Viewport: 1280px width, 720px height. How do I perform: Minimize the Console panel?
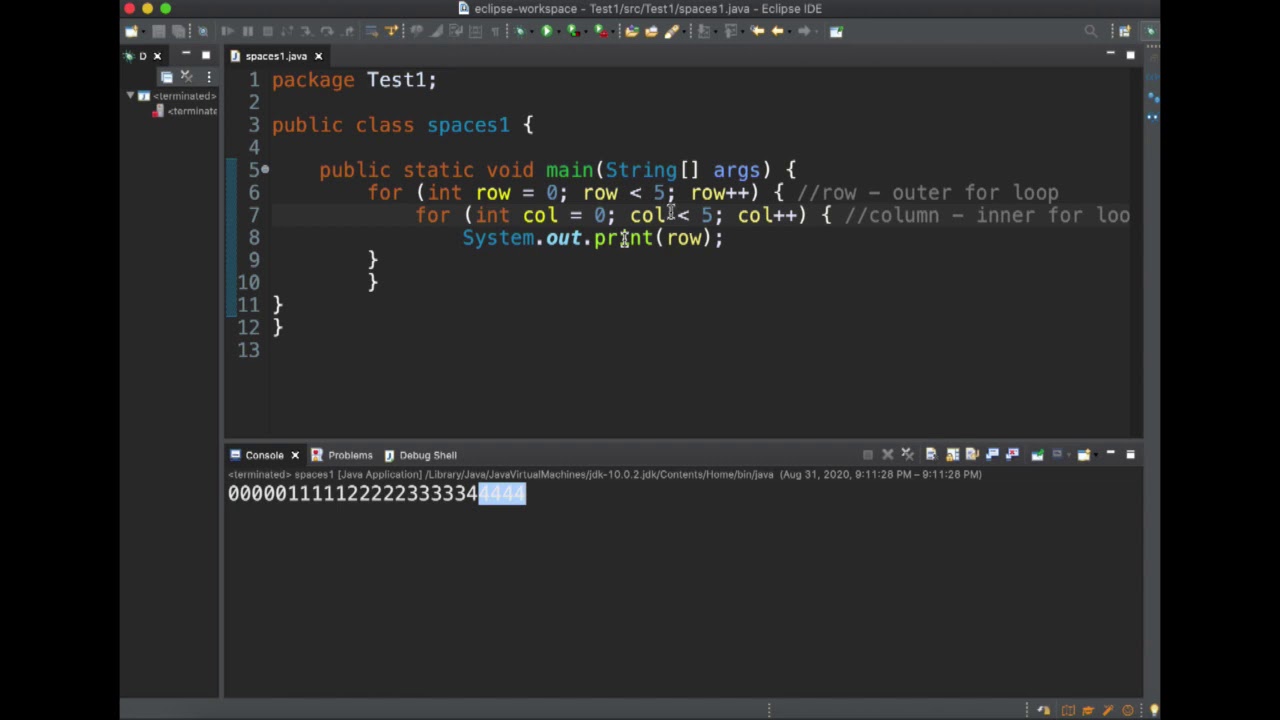pos(1110,454)
